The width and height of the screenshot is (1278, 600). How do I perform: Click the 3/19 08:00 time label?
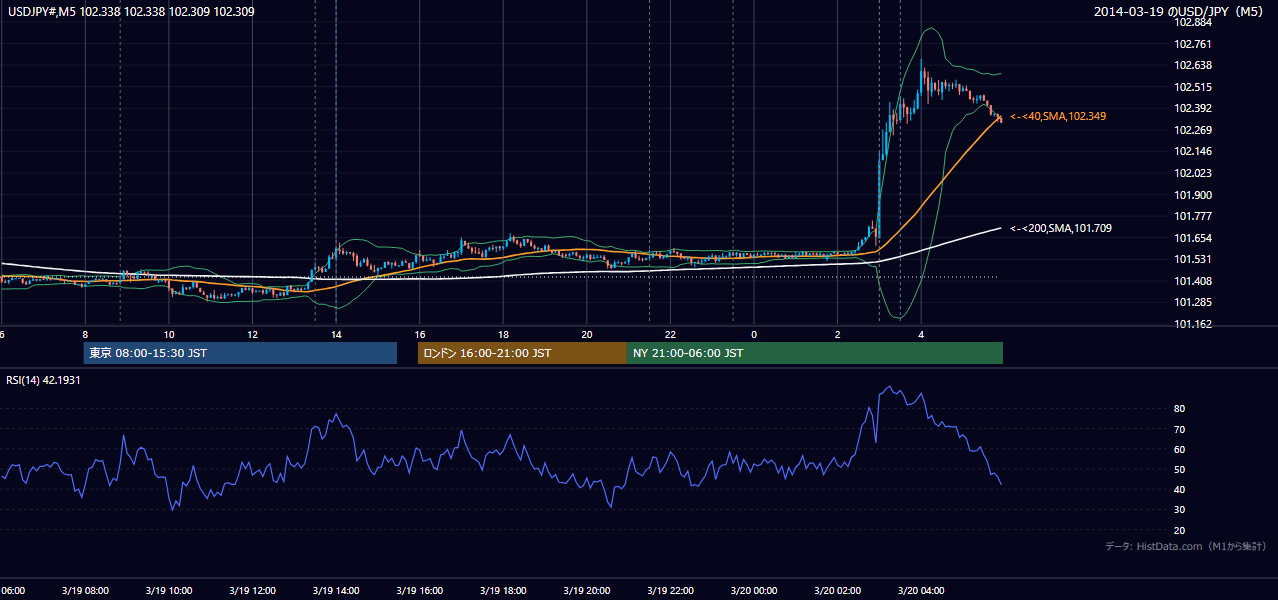point(85,591)
